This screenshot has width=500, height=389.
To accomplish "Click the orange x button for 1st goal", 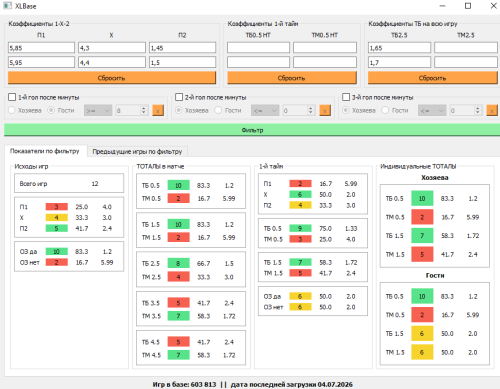I will coord(158,110).
